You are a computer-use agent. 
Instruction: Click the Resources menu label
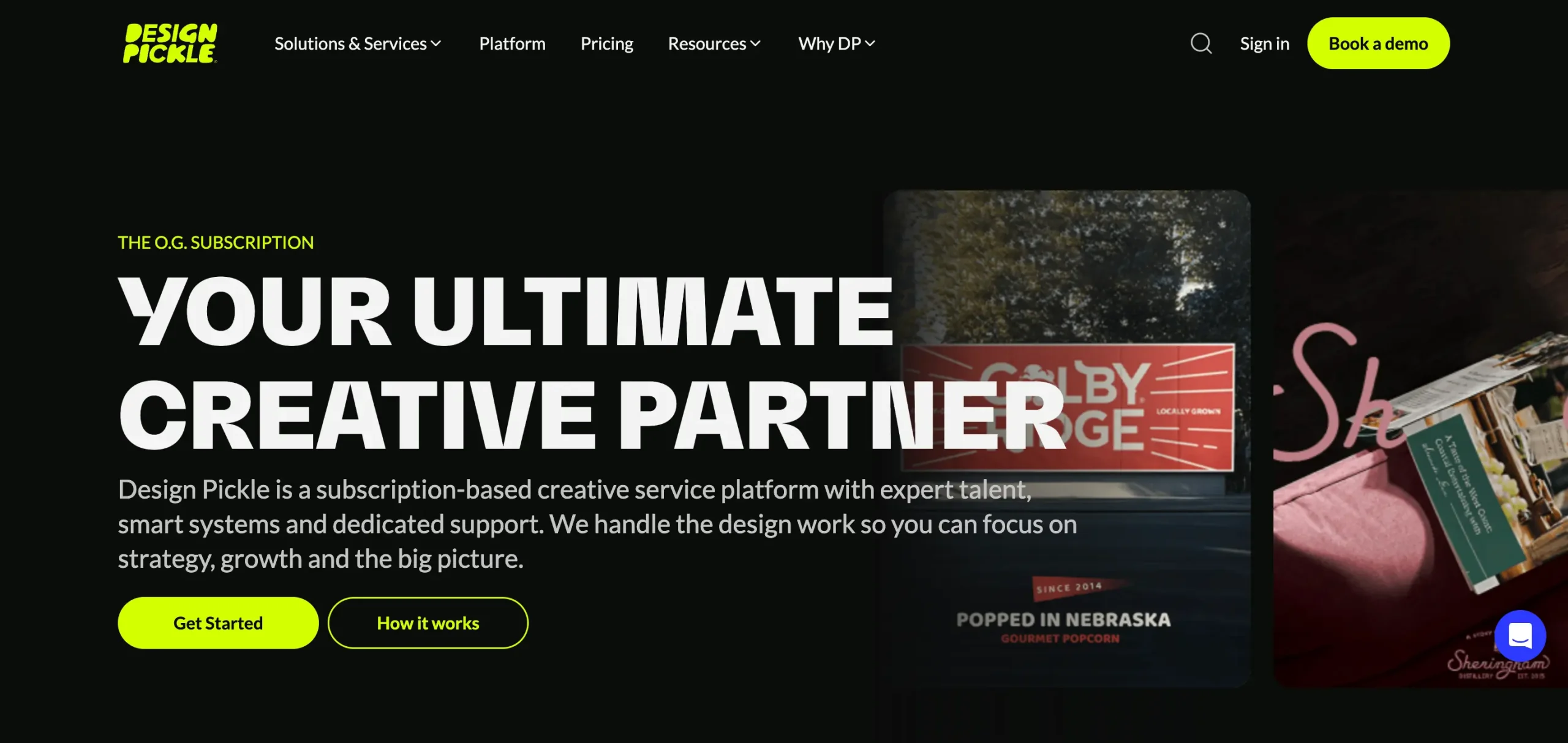click(707, 43)
